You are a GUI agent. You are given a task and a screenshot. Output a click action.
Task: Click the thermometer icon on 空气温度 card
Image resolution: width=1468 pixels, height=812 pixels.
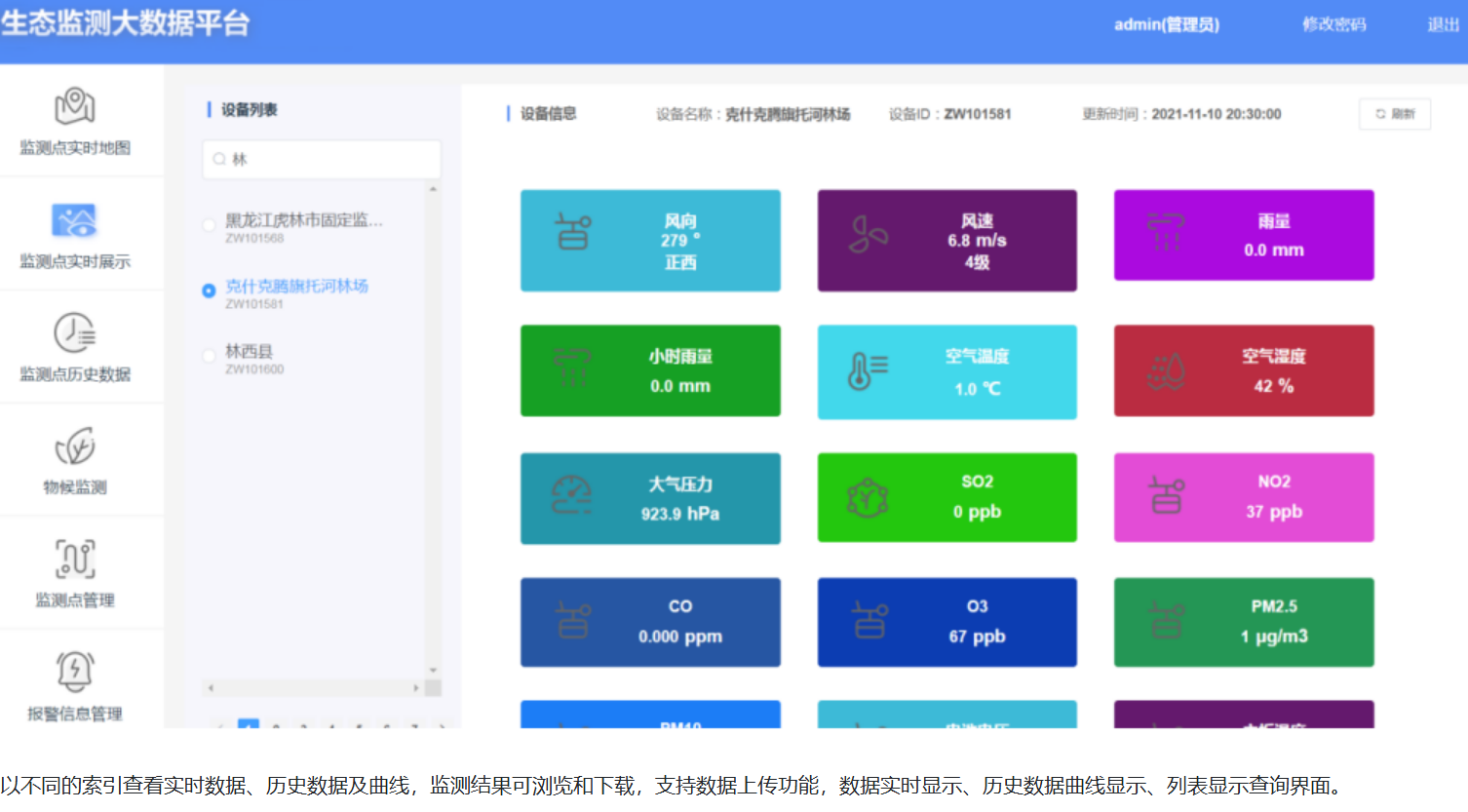coord(868,370)
